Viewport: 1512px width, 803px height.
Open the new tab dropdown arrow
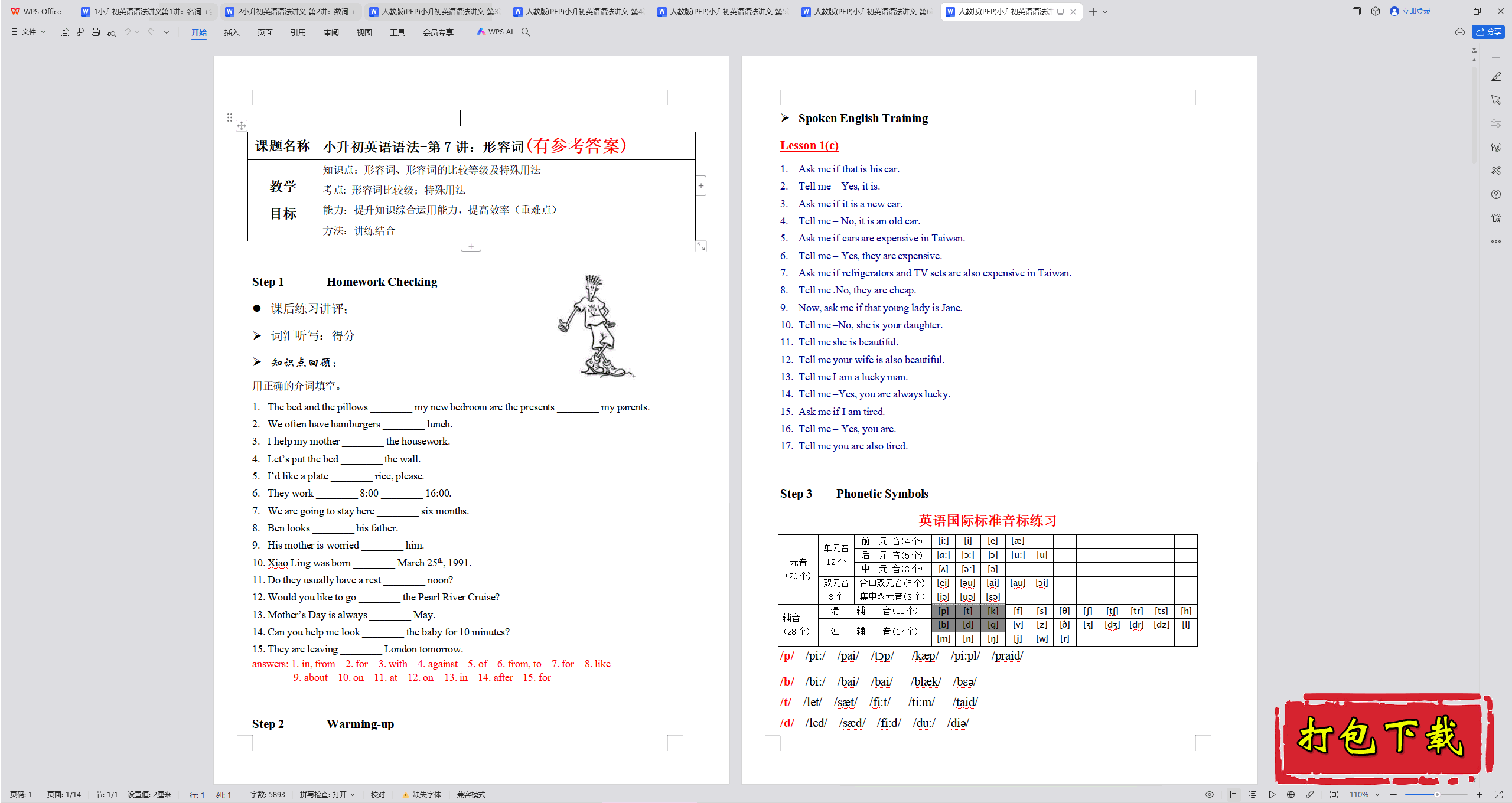(1105, 12)
